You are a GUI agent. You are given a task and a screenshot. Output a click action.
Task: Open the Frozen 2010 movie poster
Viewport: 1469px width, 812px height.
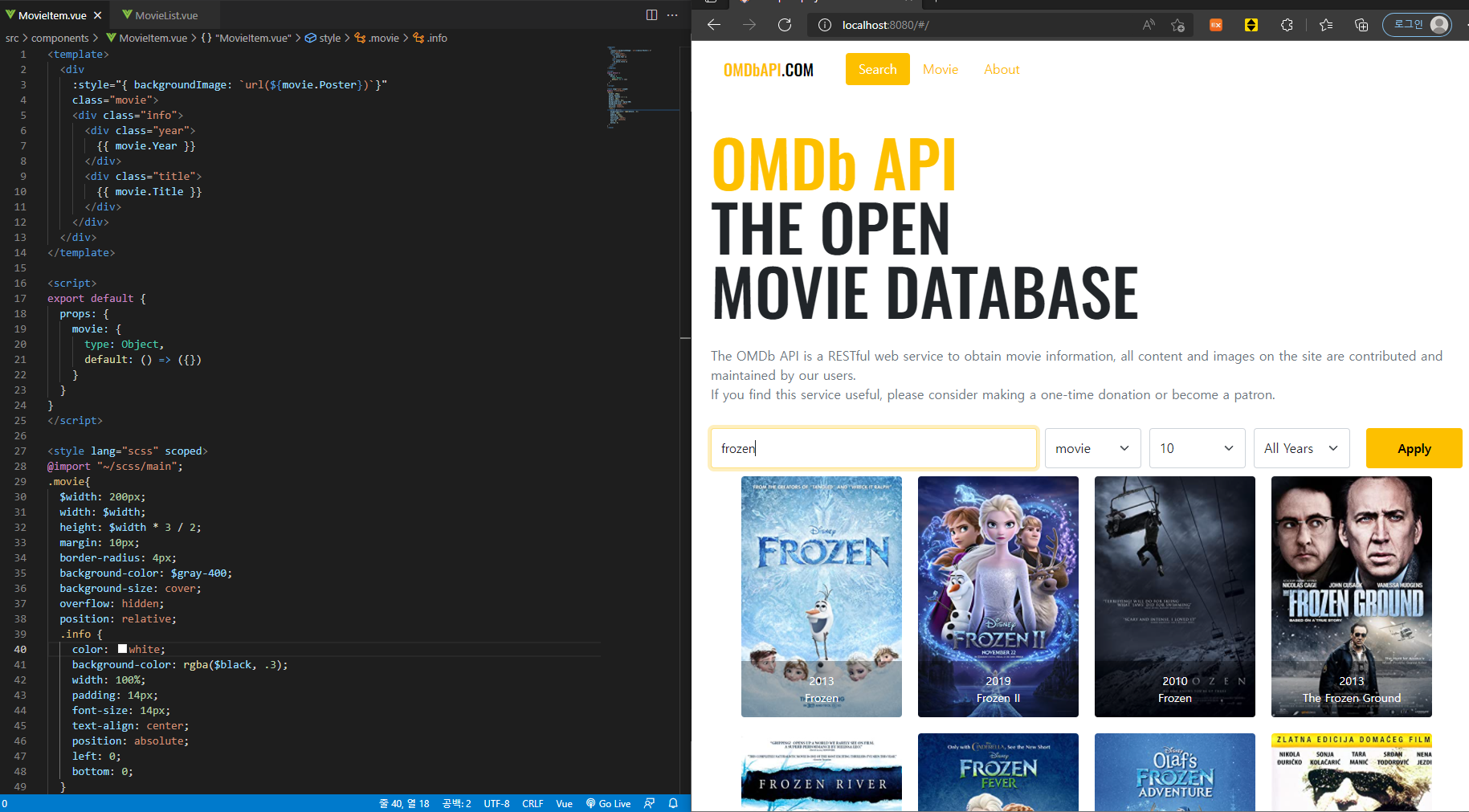pos(1174,597)
